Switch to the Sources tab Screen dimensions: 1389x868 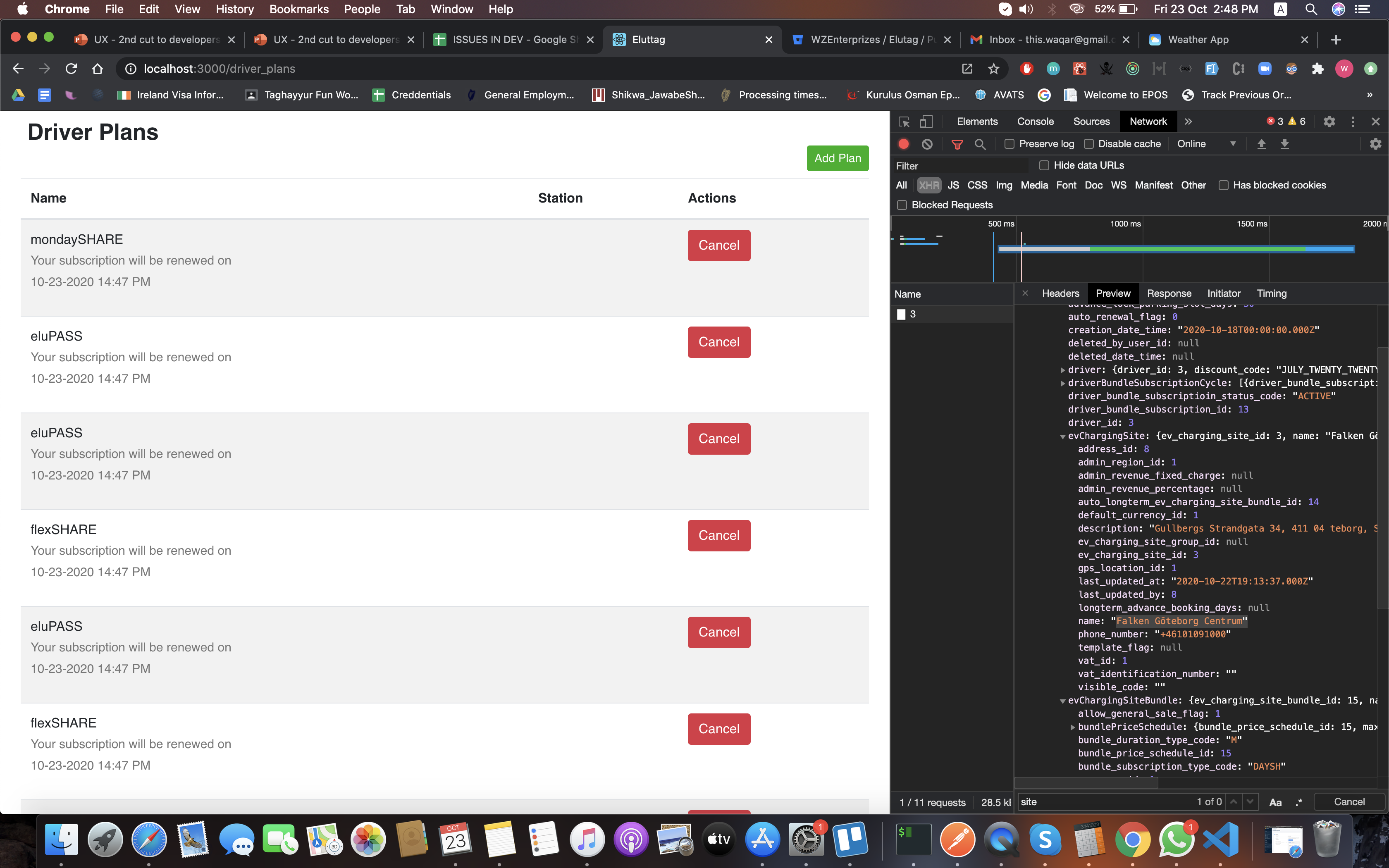click(x=1091, y=122)
